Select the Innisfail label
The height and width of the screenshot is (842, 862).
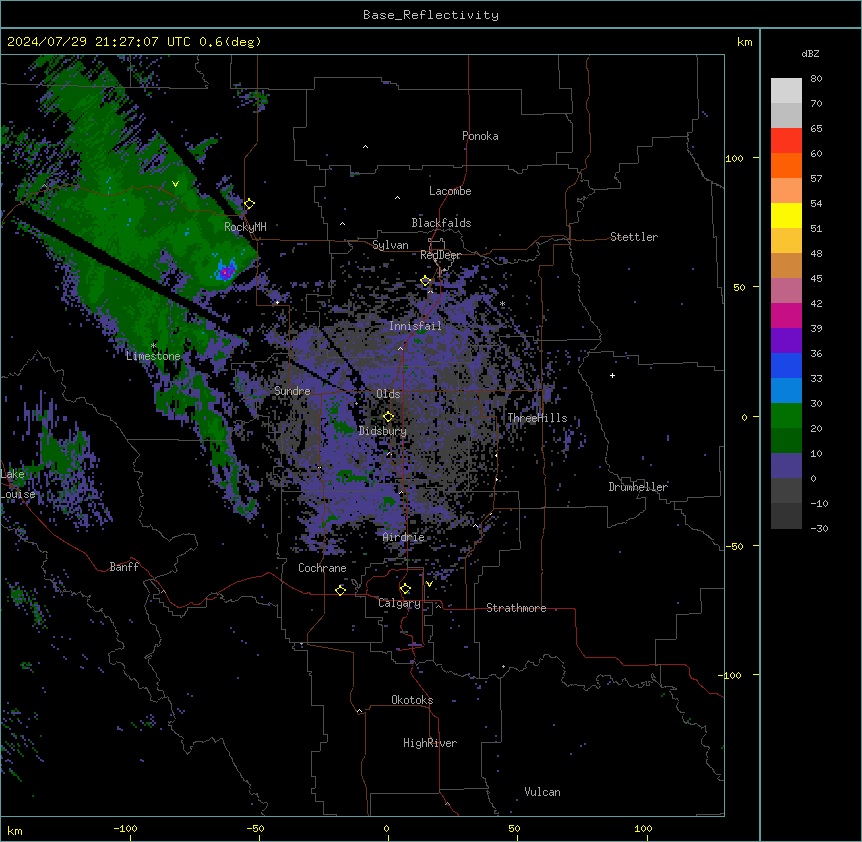tap(415, 326)
